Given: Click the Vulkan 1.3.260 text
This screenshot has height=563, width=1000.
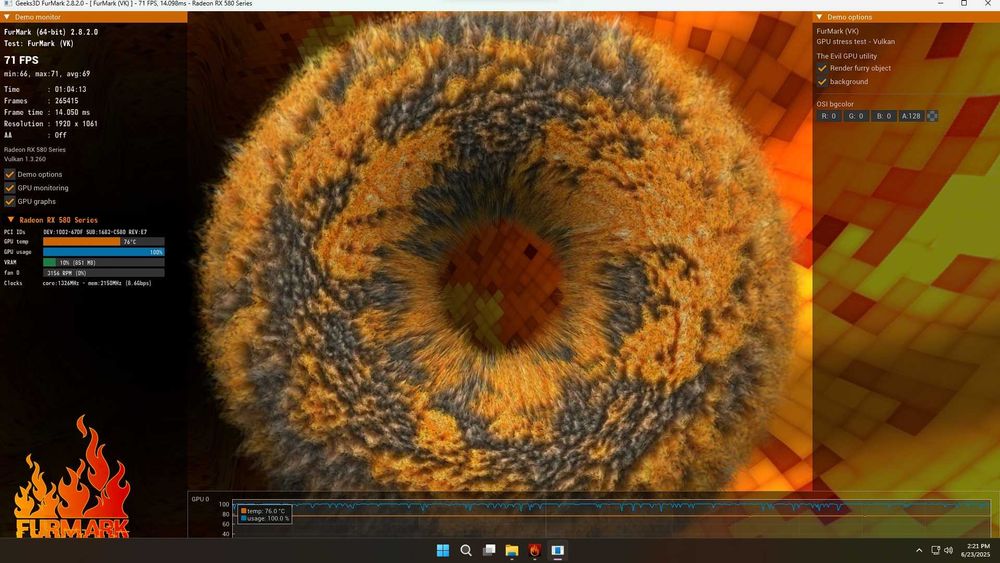Looking at the screenshot, I should (x=25, y=159).
